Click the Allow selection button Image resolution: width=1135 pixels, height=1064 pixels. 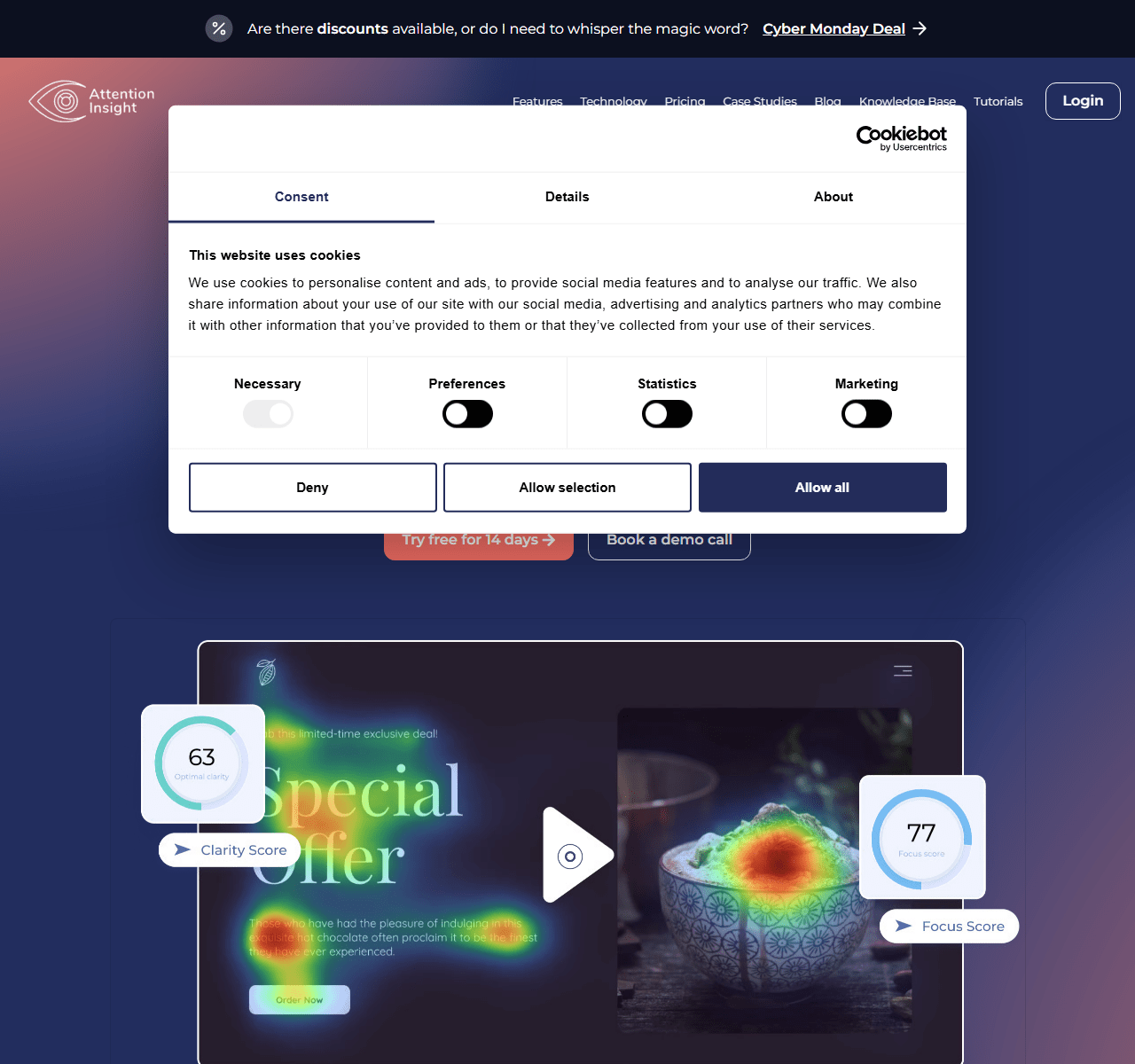[x=567, y=488]
